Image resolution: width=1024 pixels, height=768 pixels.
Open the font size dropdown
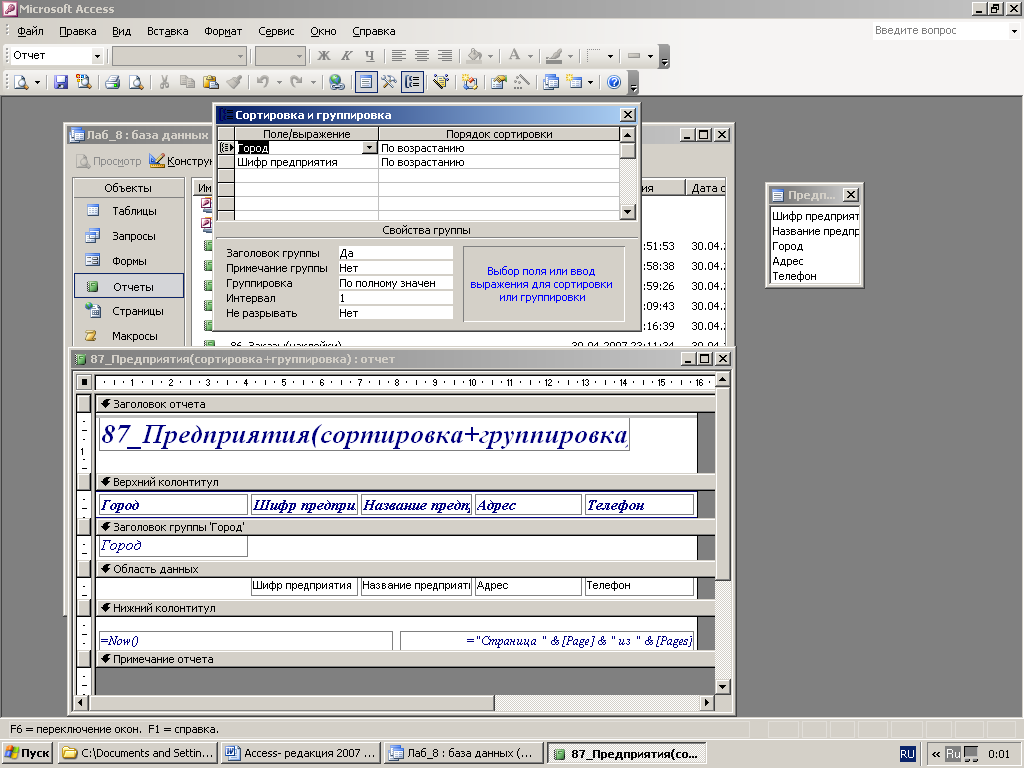[299, 56]
